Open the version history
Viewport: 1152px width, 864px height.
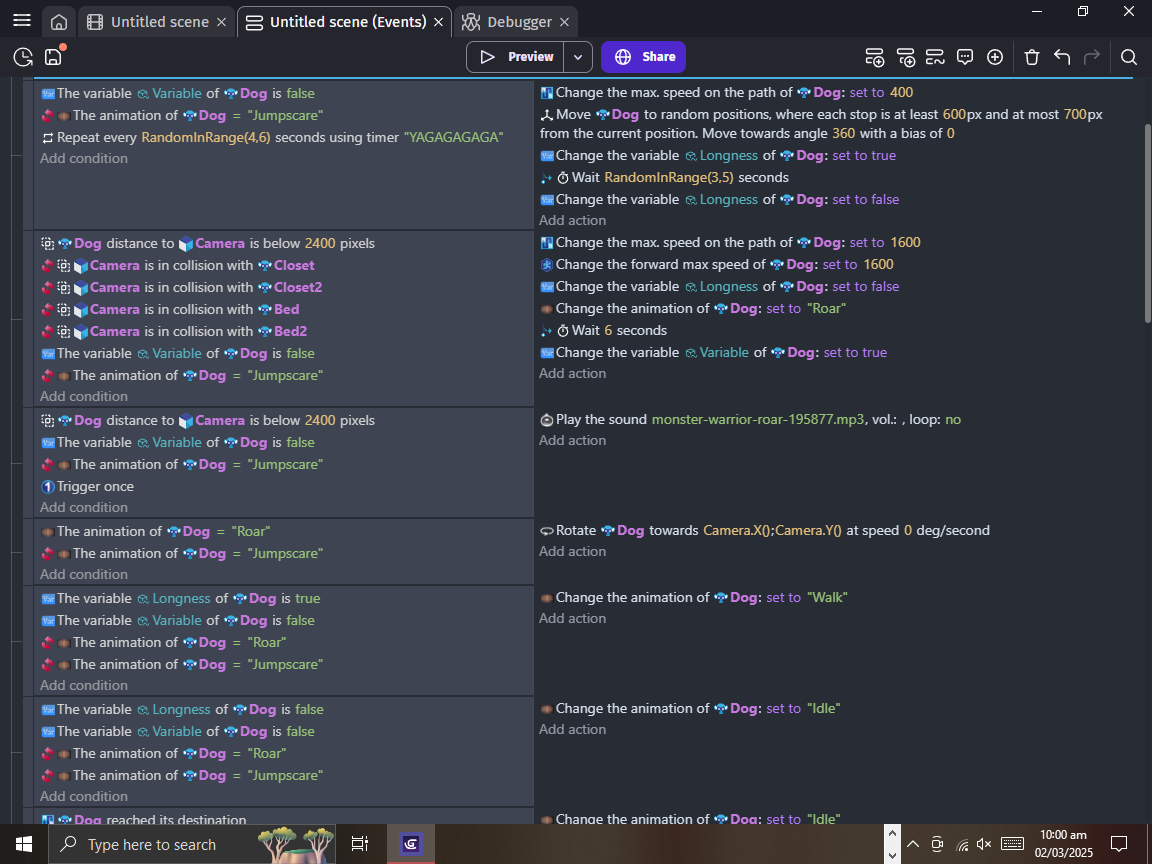coord(21,57)
